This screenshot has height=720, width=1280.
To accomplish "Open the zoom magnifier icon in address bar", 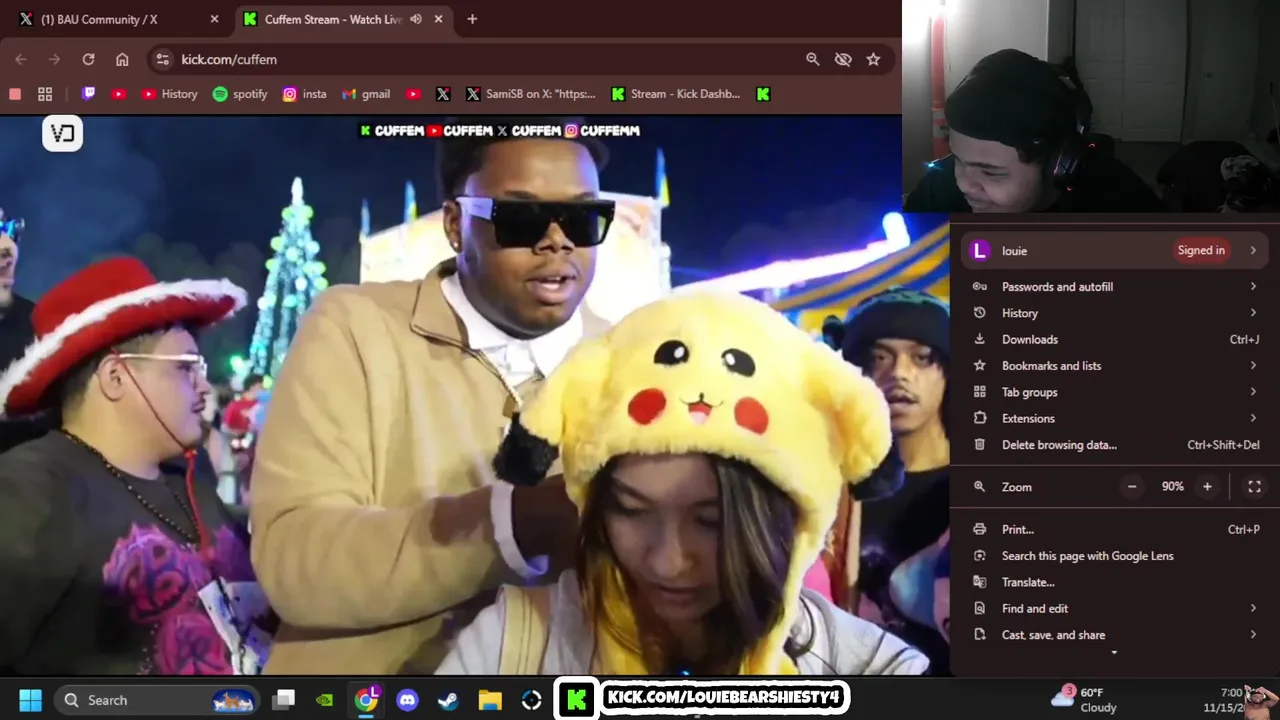I will pos(813,59).
